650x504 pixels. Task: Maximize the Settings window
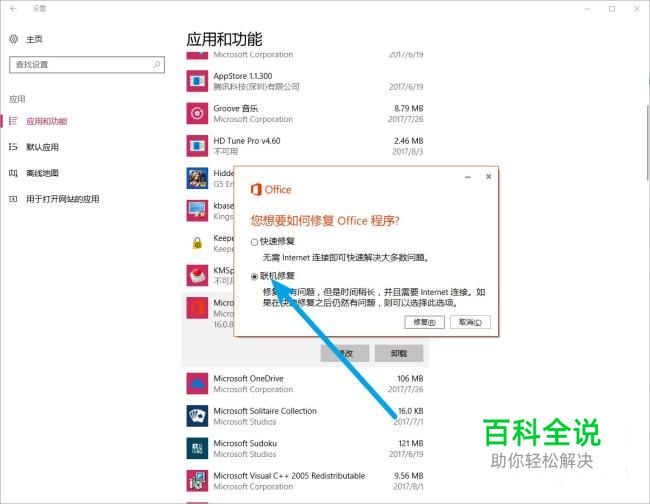(612, 8)
